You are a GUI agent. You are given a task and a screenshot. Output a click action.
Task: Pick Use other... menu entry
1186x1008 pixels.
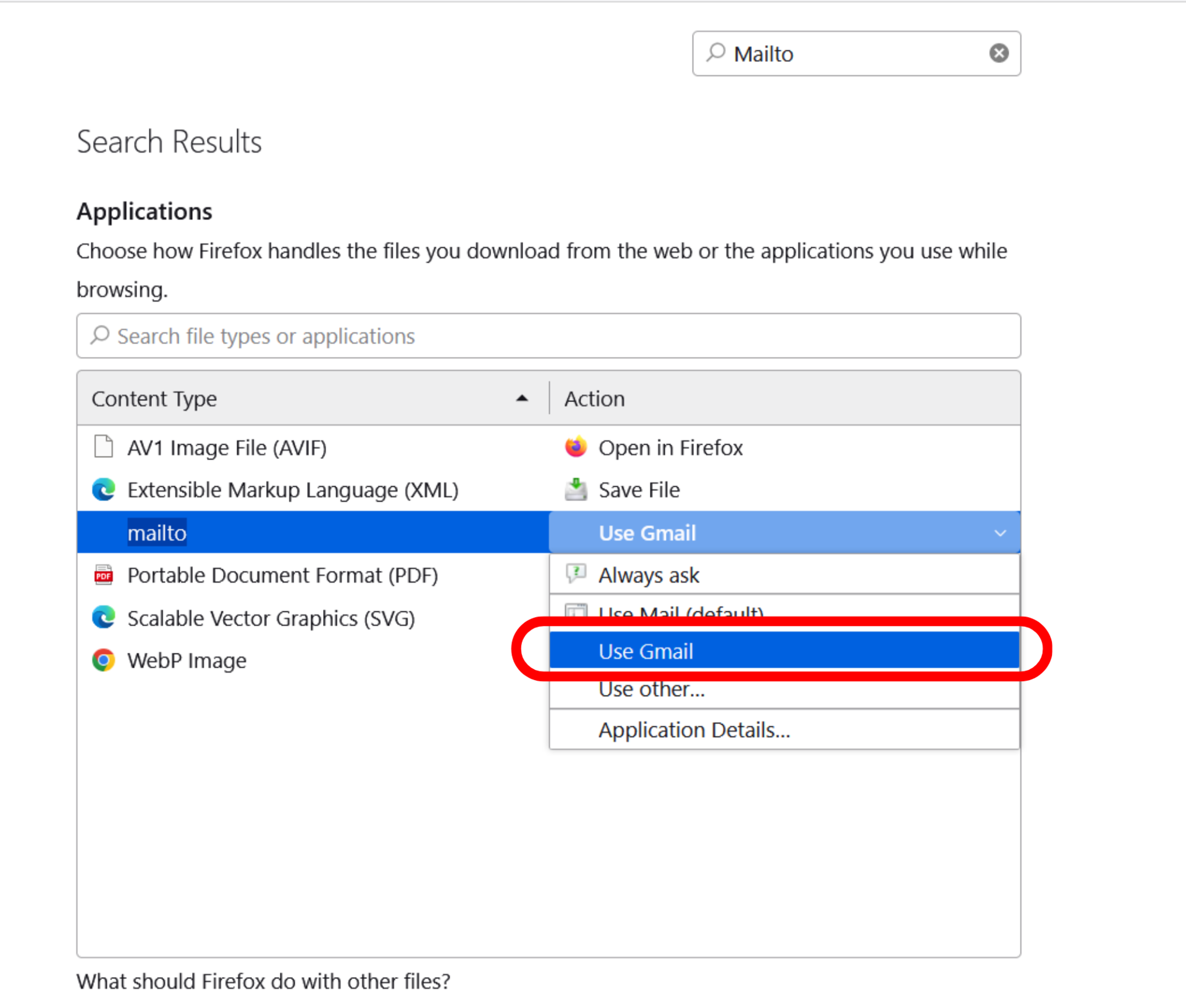click(x=652, y=690)
